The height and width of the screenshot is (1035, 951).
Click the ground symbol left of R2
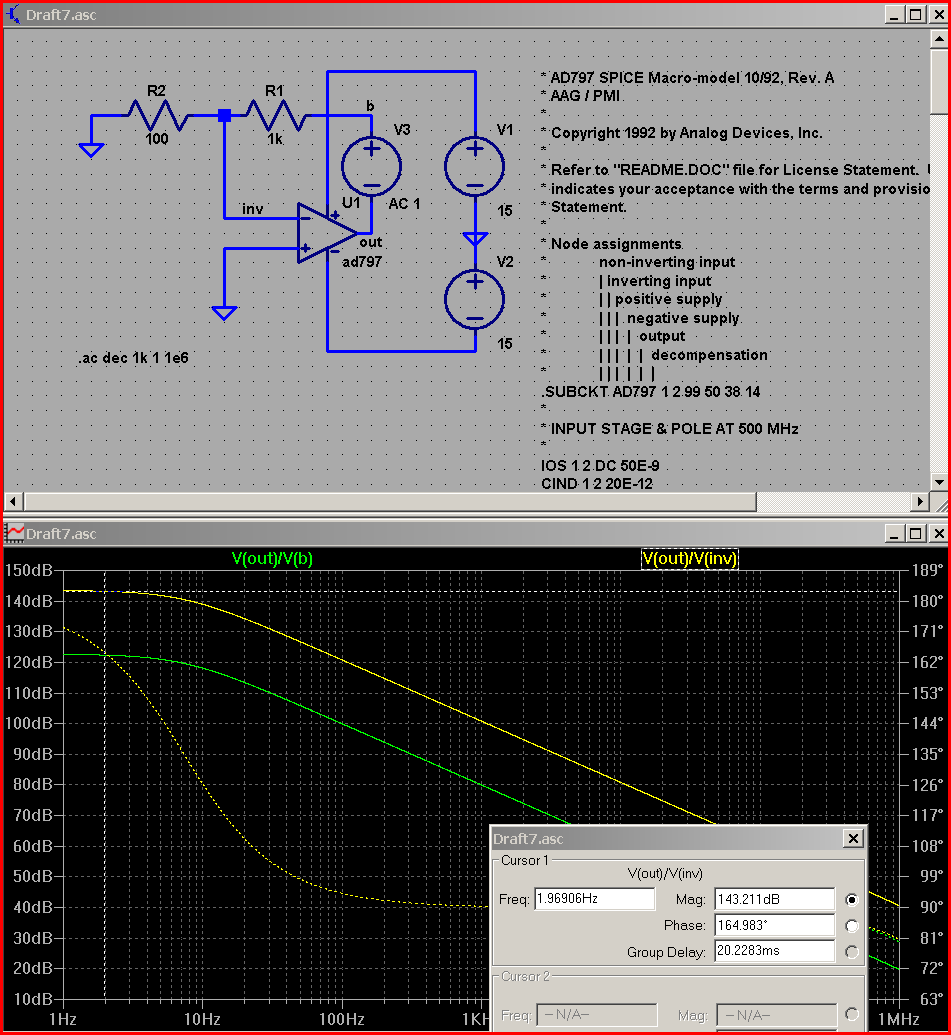[x=91, y=150]
